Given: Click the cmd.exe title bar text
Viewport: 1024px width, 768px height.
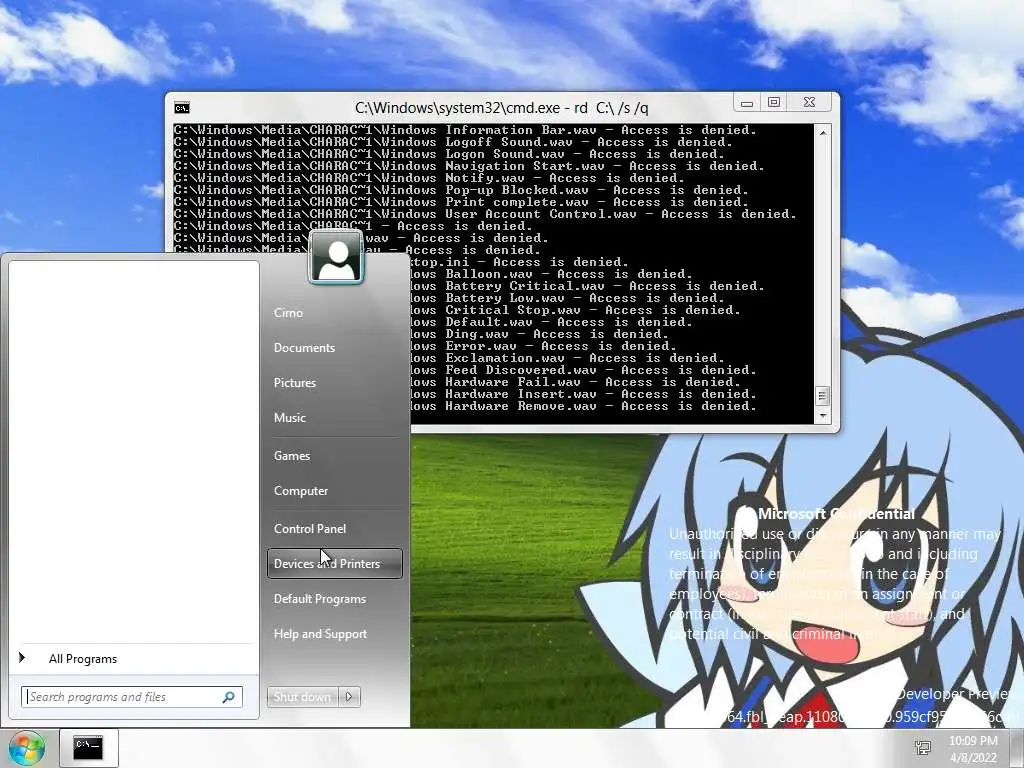Looking at the screenshot, I should tap(502, 108).
